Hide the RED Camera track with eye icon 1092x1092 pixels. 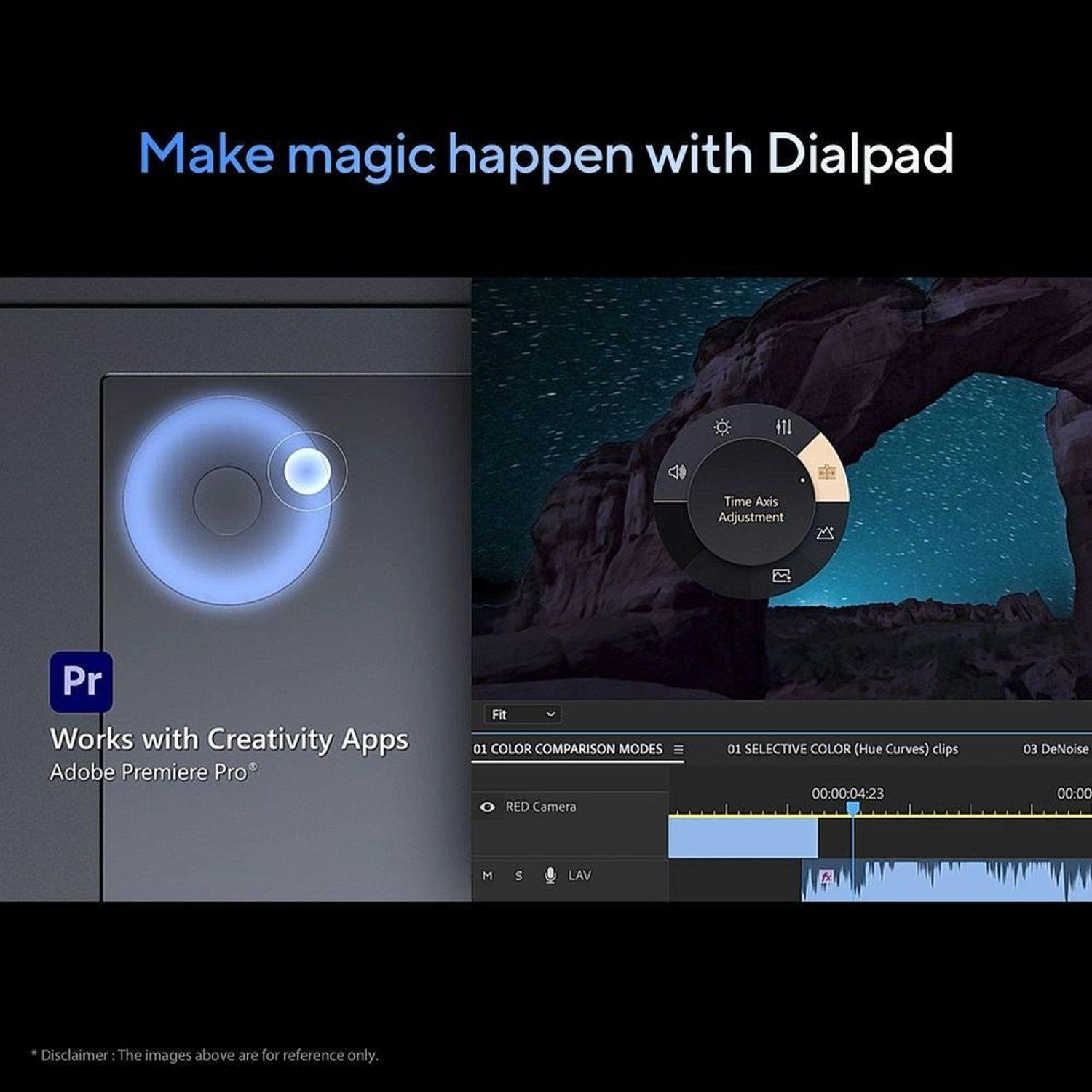[488, 807]
